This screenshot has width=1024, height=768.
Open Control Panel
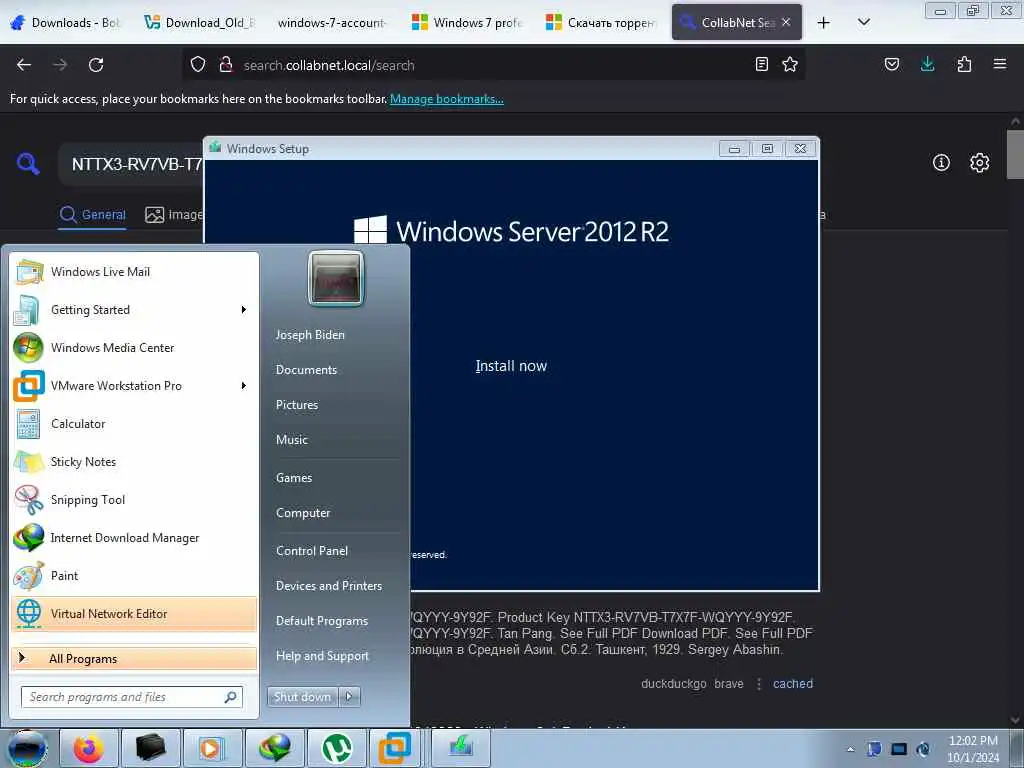[312, 551]
